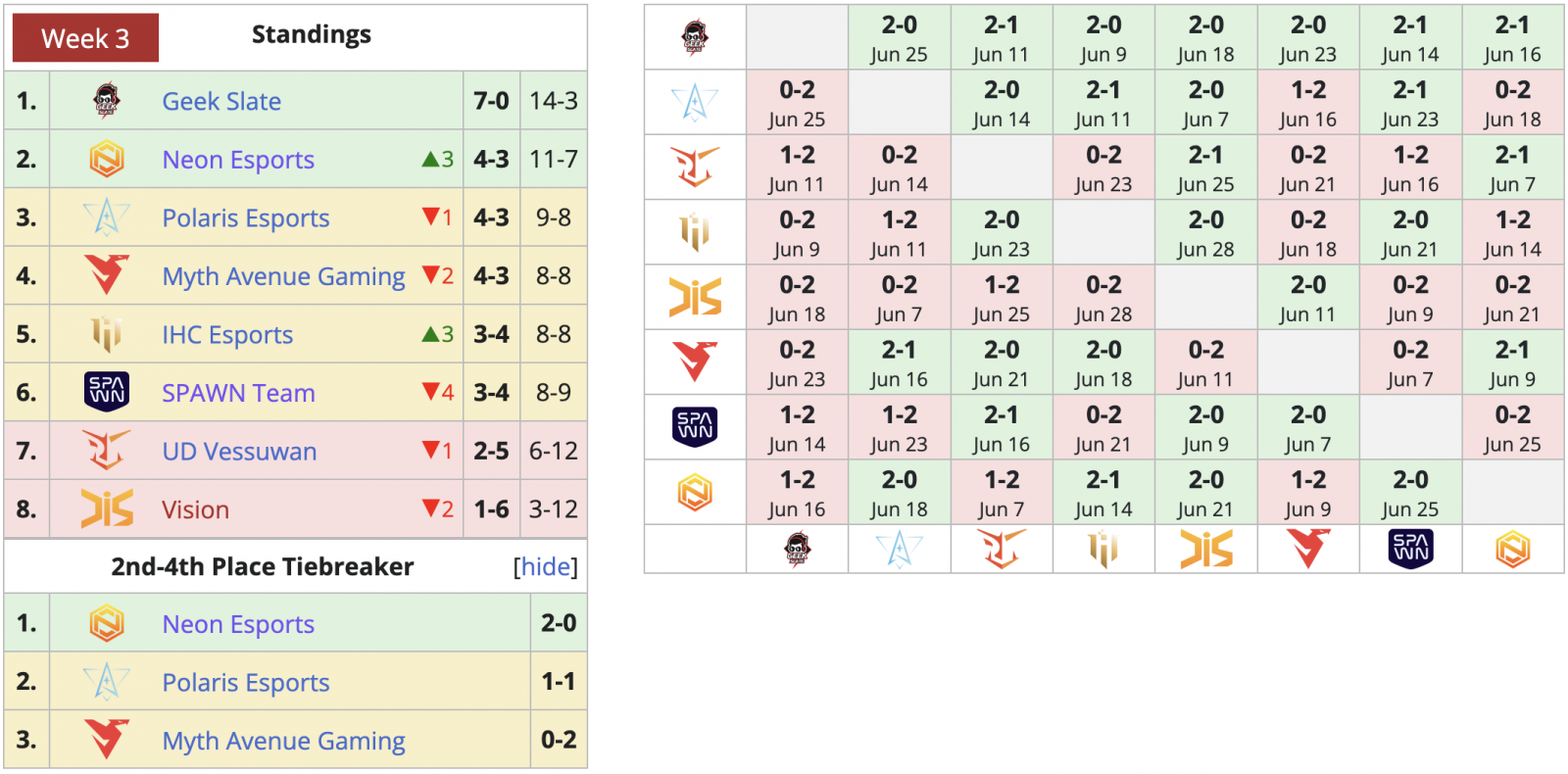
Task: Click Myth Avenue Gaming logo in tiebreaker table
Action: click(106, 740)
